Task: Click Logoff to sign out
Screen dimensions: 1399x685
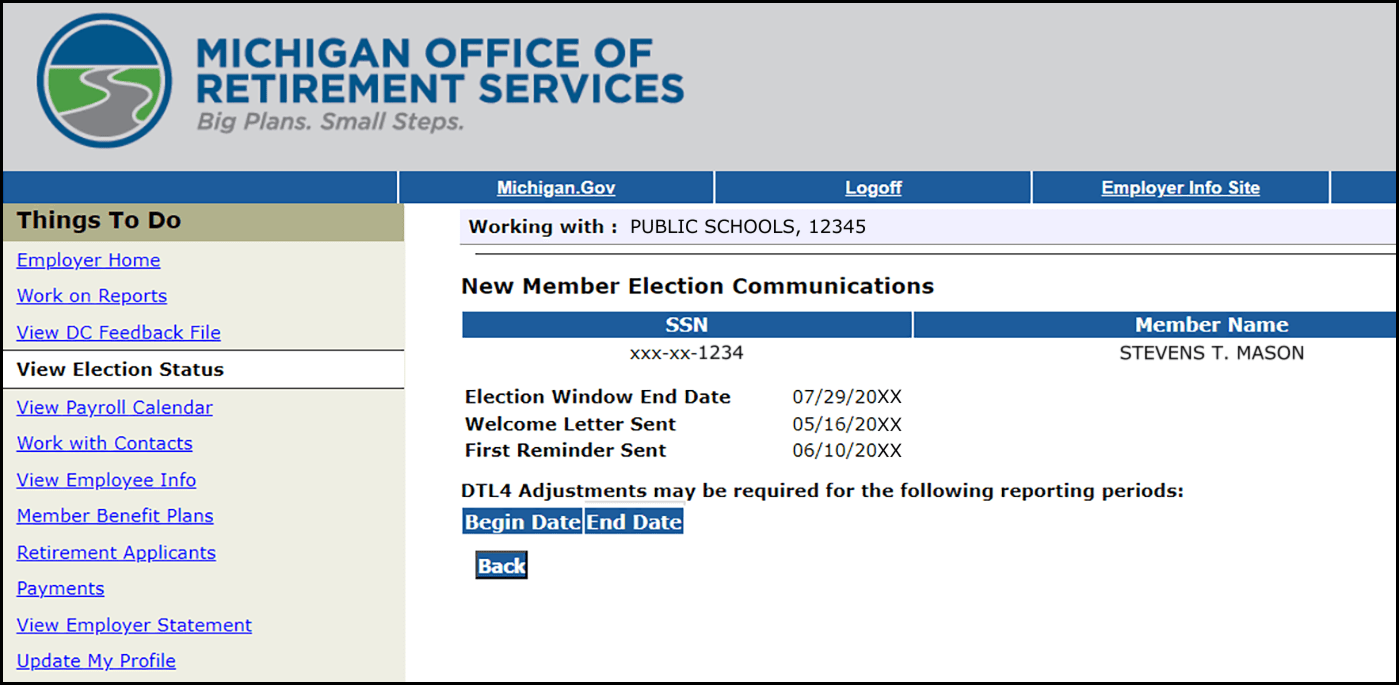Action: pos(872,187)
